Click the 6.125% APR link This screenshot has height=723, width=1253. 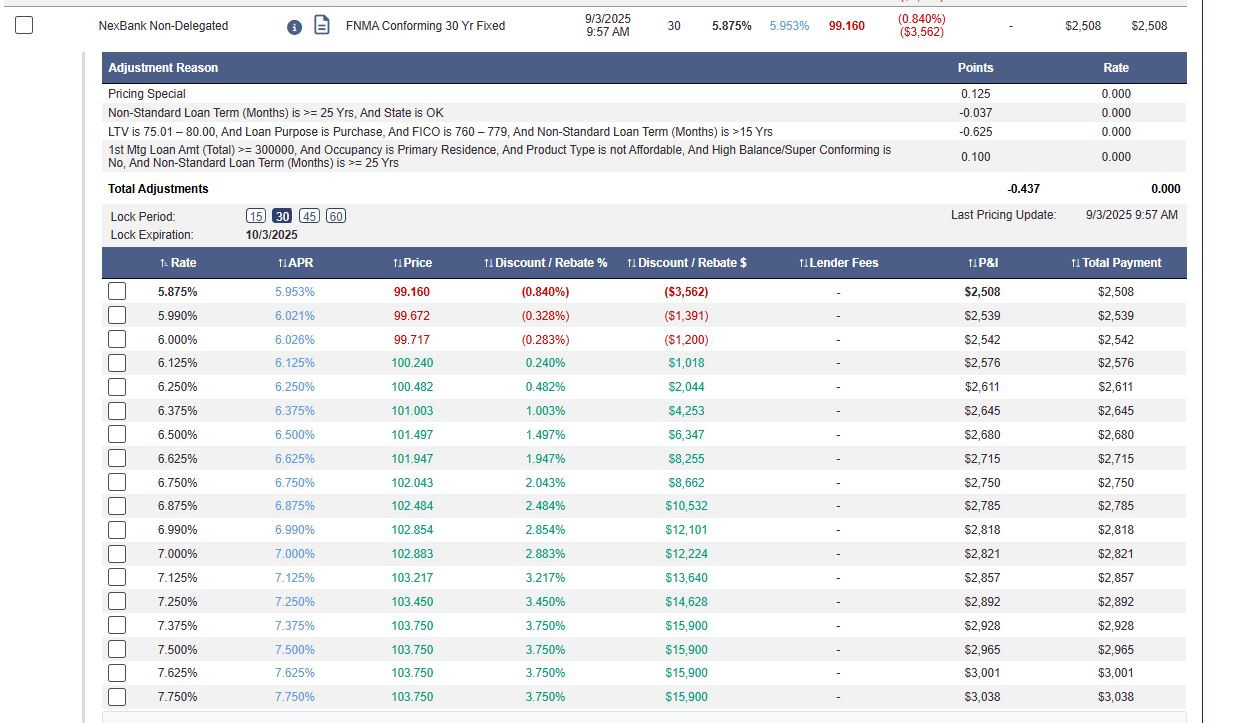coord(295,363)
